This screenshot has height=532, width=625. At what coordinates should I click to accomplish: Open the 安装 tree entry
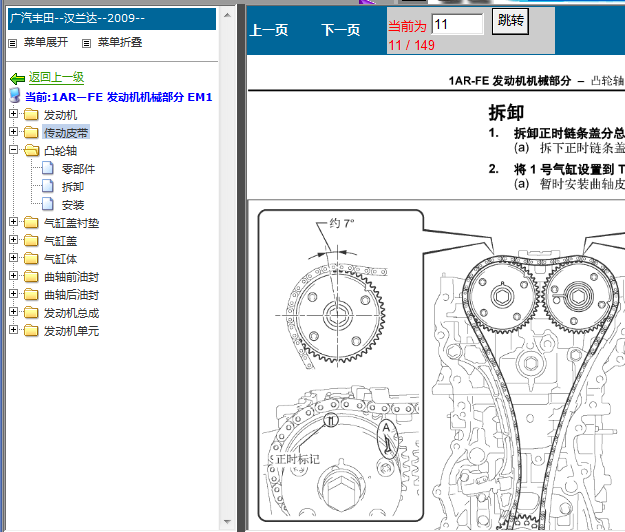coord(73,205)
